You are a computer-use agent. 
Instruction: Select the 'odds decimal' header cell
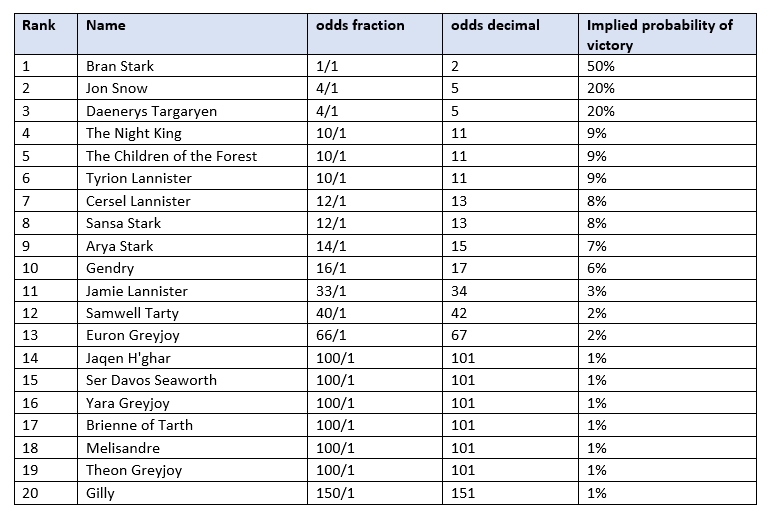pyautogui.click(x=493, y=25)
